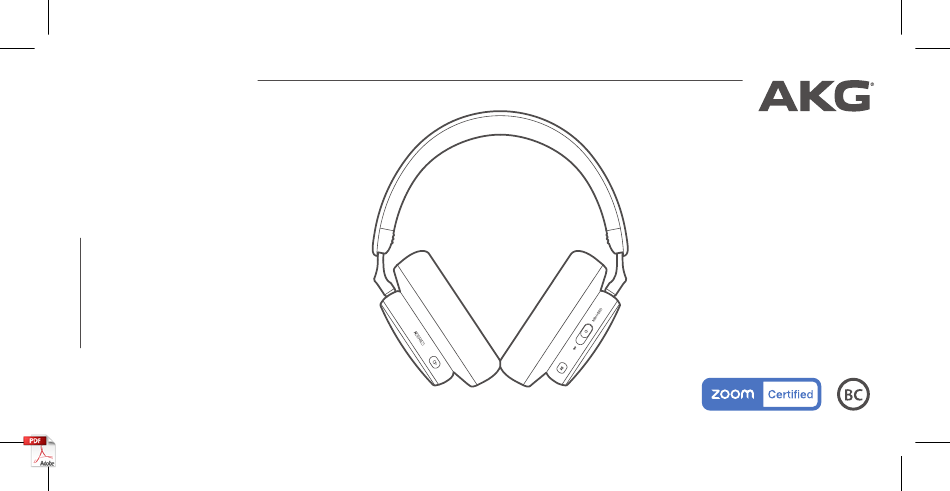Tap the square button on right earcup
This screenshot has height=491, width=950.
(x=562, y=367)
